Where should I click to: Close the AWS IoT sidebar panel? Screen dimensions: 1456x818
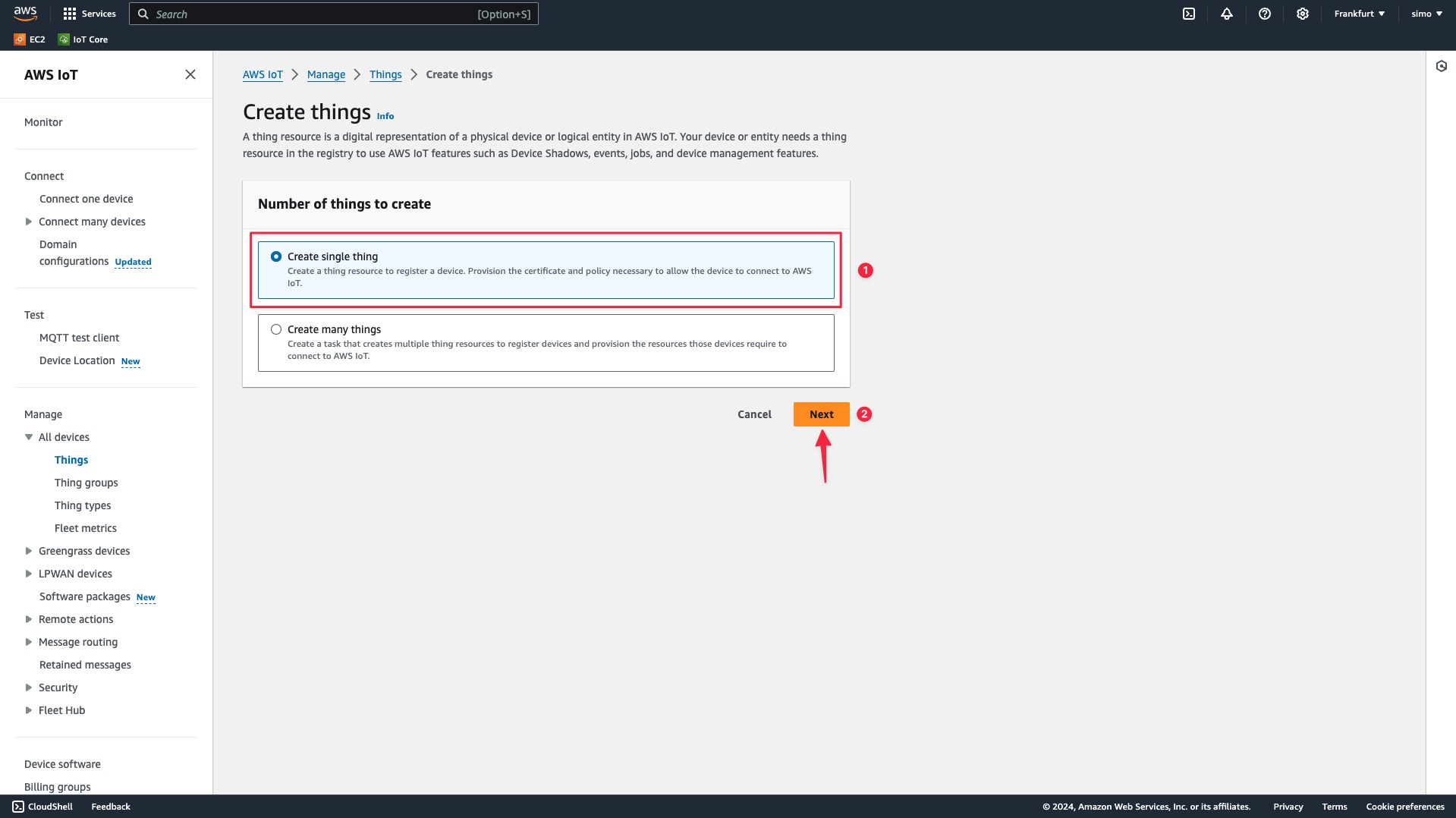pos(190,74)
